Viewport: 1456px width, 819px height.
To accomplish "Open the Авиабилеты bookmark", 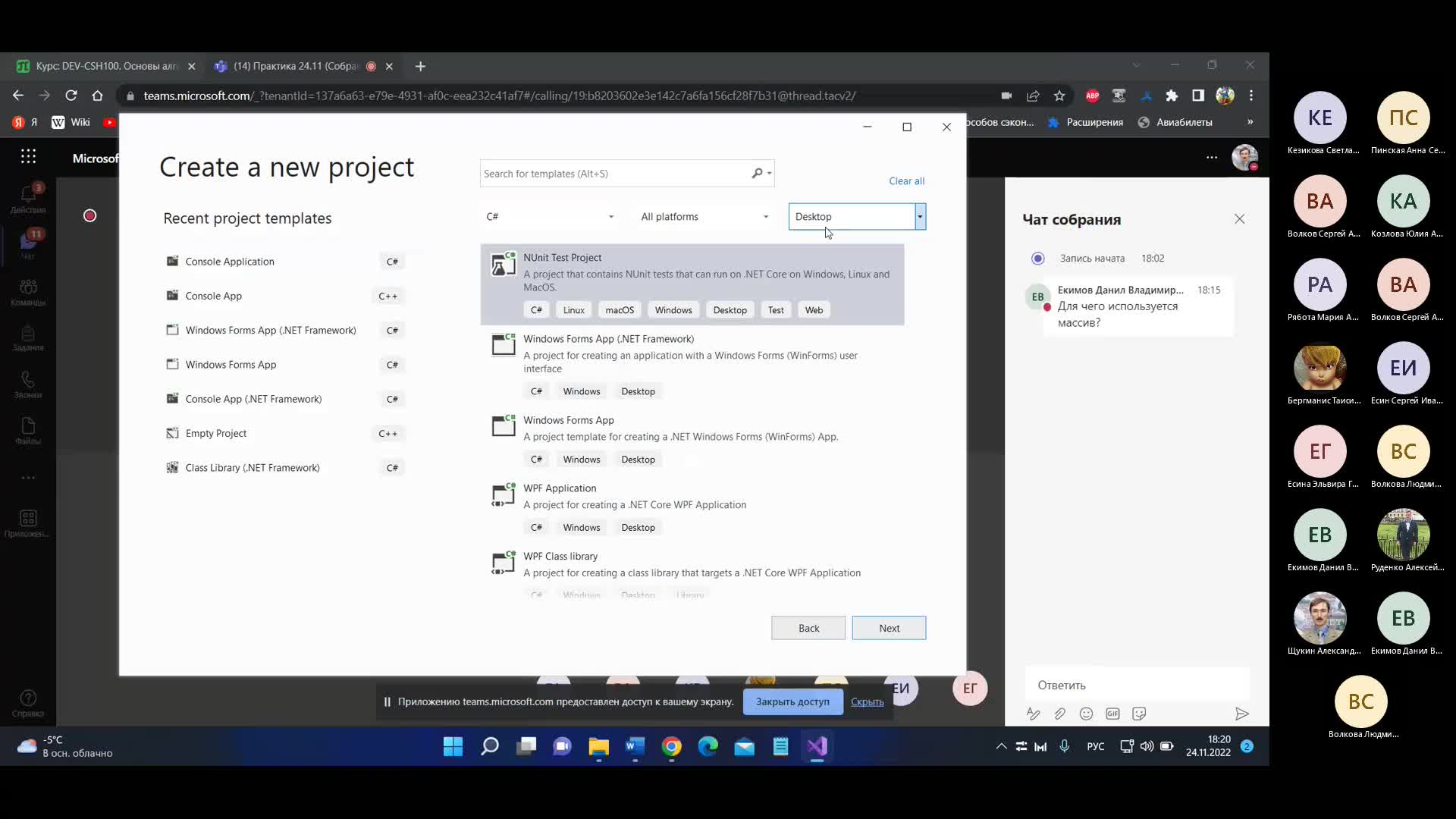I will pyautogui.click(x=1175, y=122).
